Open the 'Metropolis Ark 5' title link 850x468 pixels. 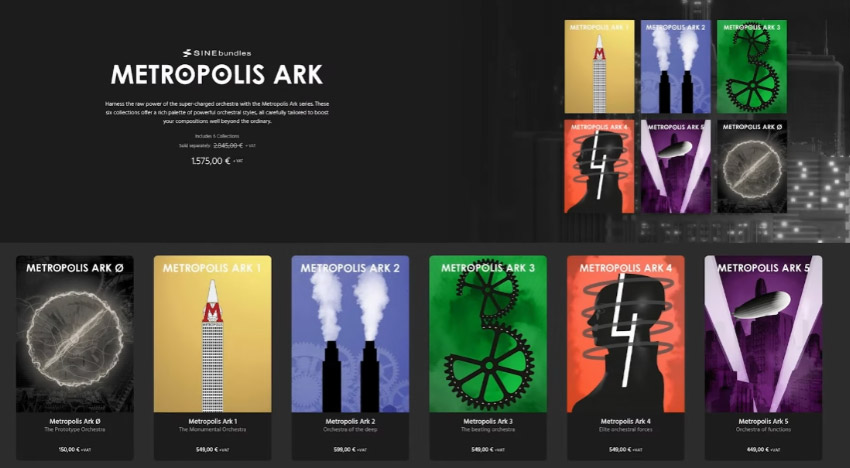pos(763,421)
